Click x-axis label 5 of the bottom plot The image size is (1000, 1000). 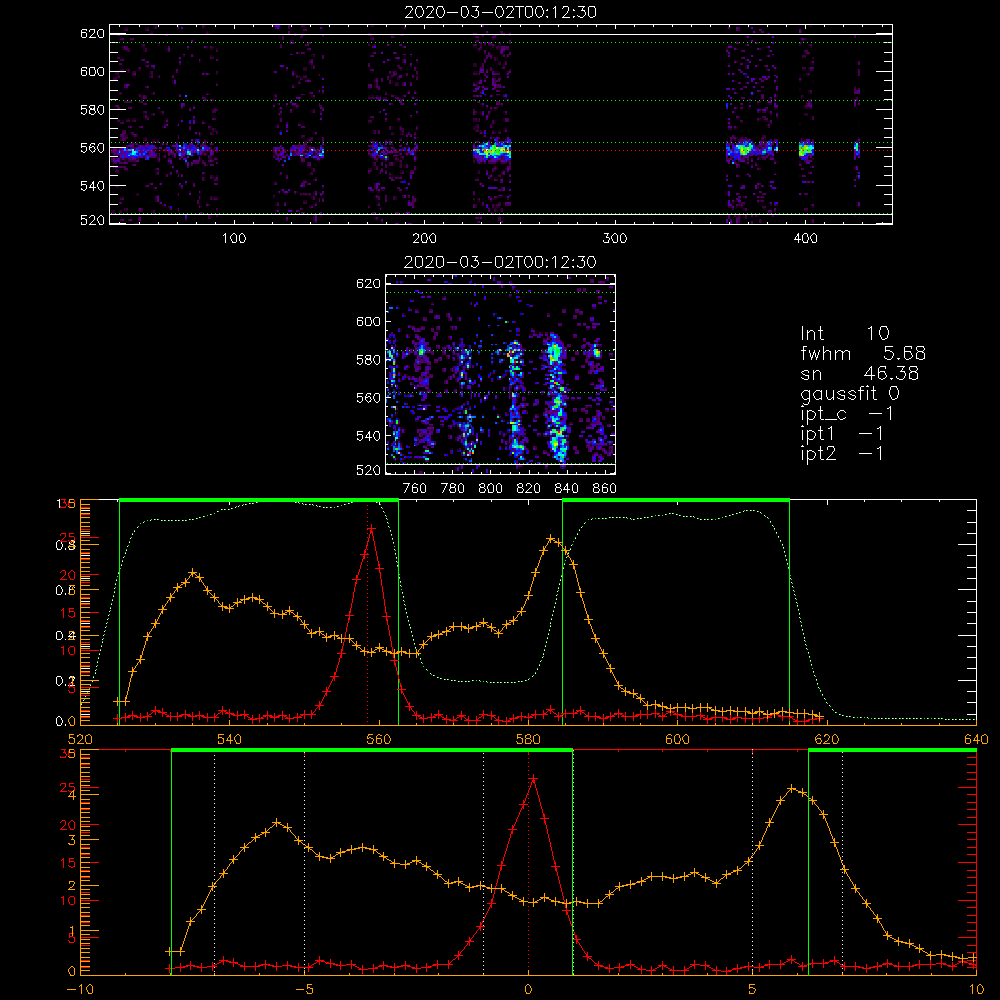pos(753,990)
